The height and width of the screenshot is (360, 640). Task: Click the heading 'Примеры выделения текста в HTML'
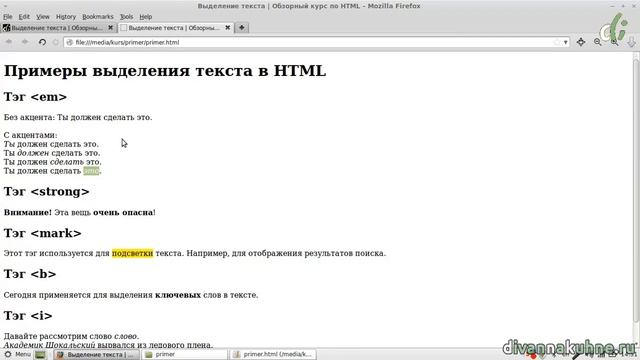pos(165,71)
